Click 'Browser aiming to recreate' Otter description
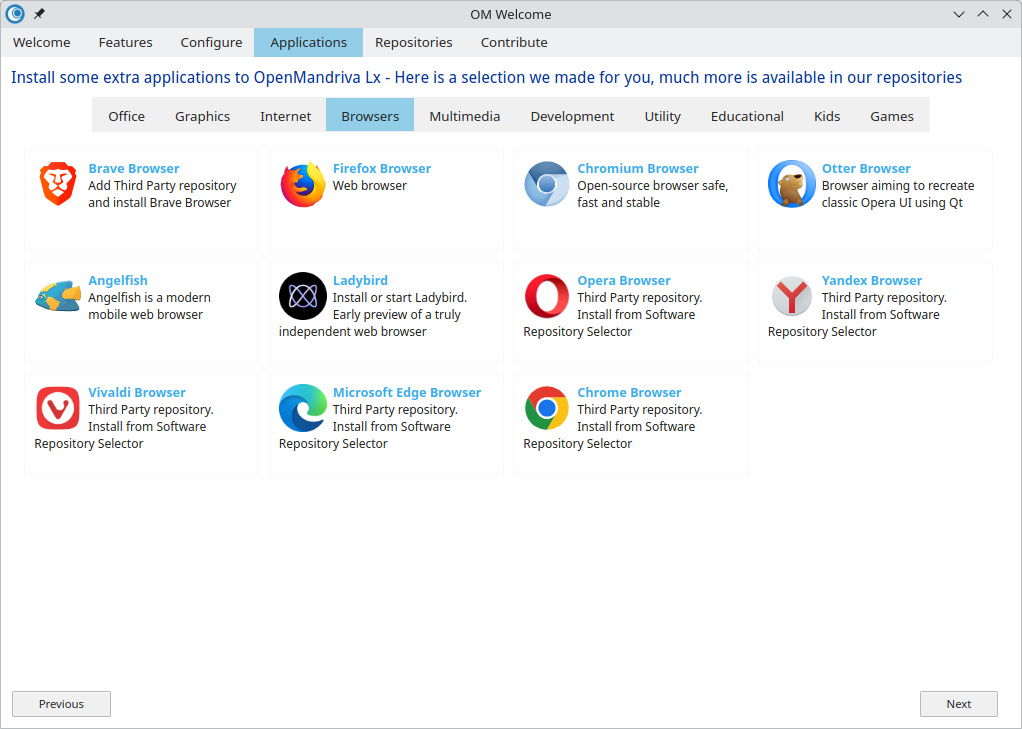Image resolution: width=1022 pixels, height=729 pixels. [898, 186]
